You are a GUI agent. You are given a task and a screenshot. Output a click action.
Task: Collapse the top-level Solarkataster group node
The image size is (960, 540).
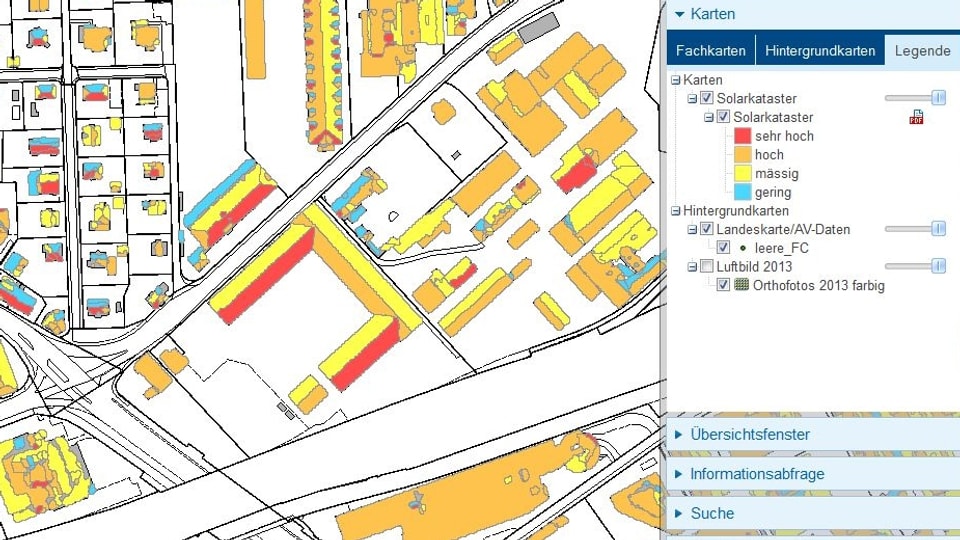(x=692, y=99)
